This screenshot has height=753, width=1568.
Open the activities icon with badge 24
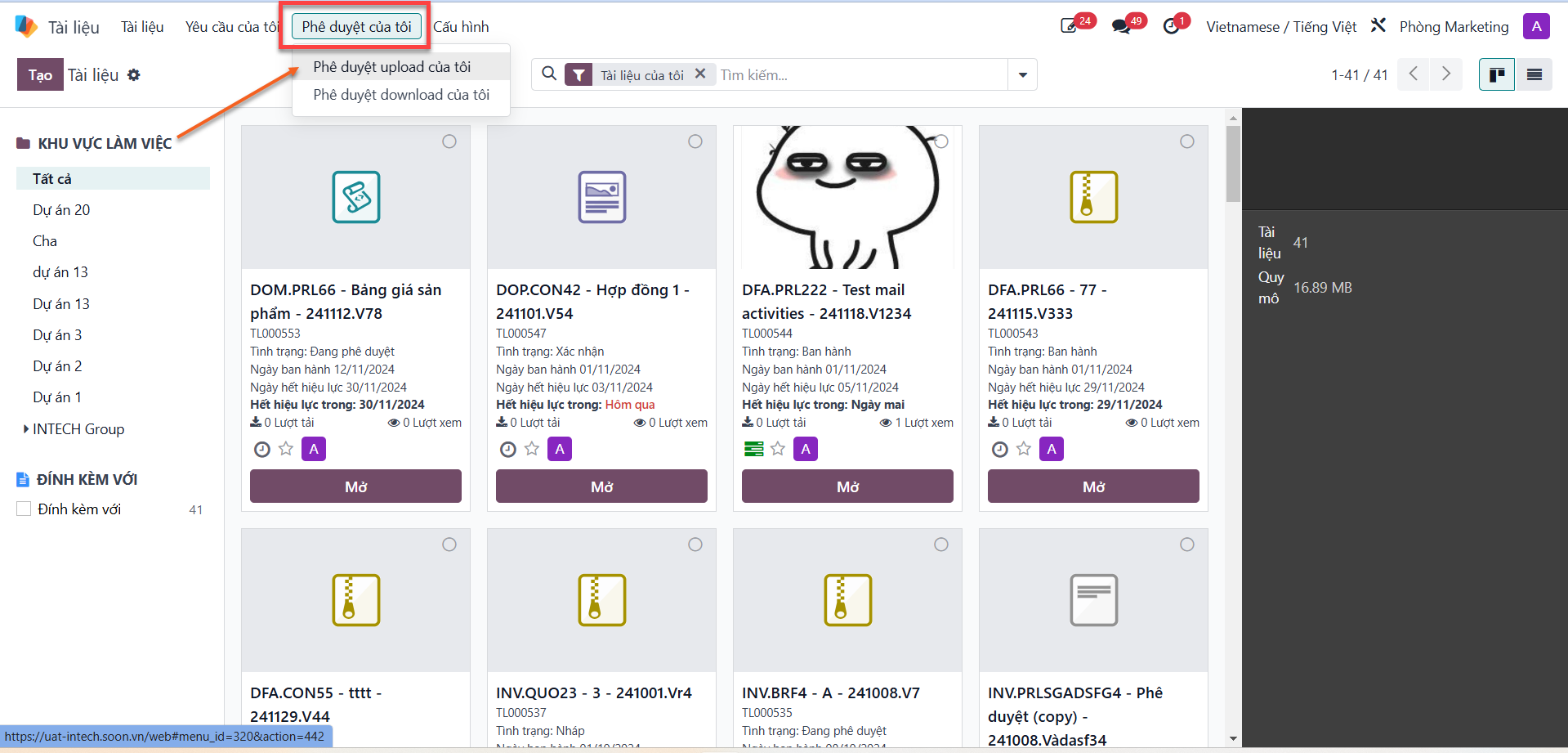point(1070,26)
